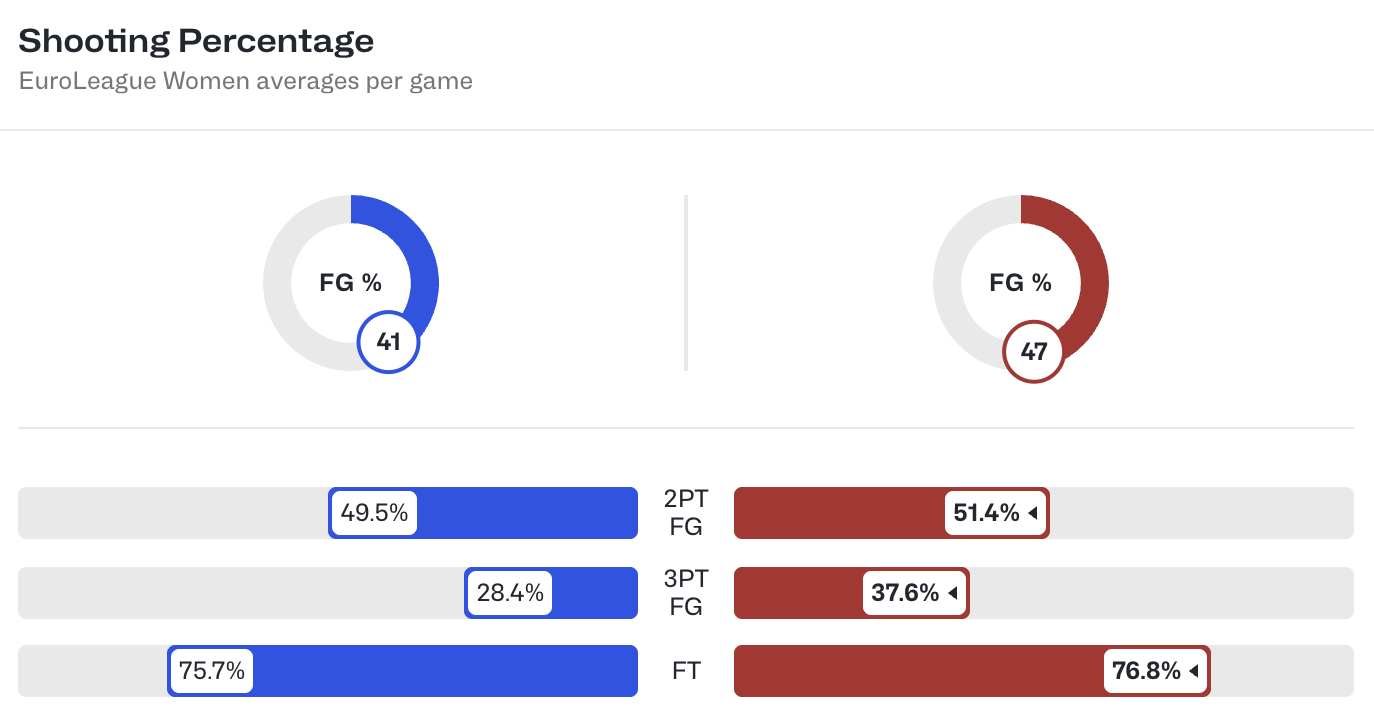The height and width of the screenshot is (716, 1374).
Task: Click the Shooting Percentage heading
Action: click(x=196, y=41)
